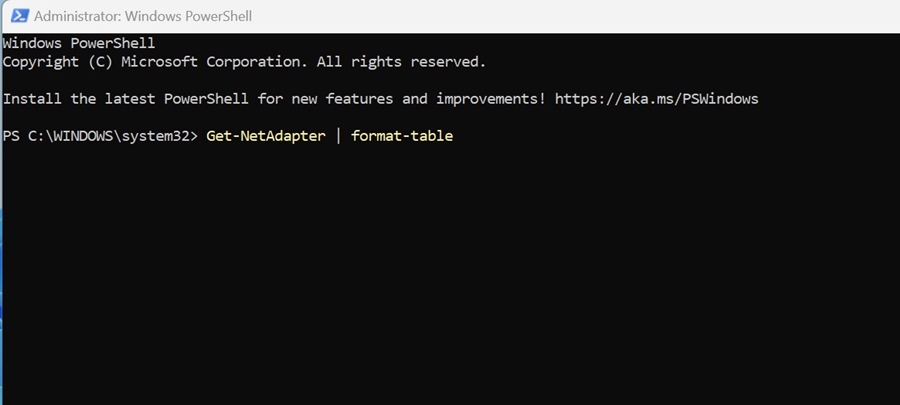Click the PowerShell icon in the title bar
Image resolution: width=900 pixels, height=405 pixels.
point(17,16)
